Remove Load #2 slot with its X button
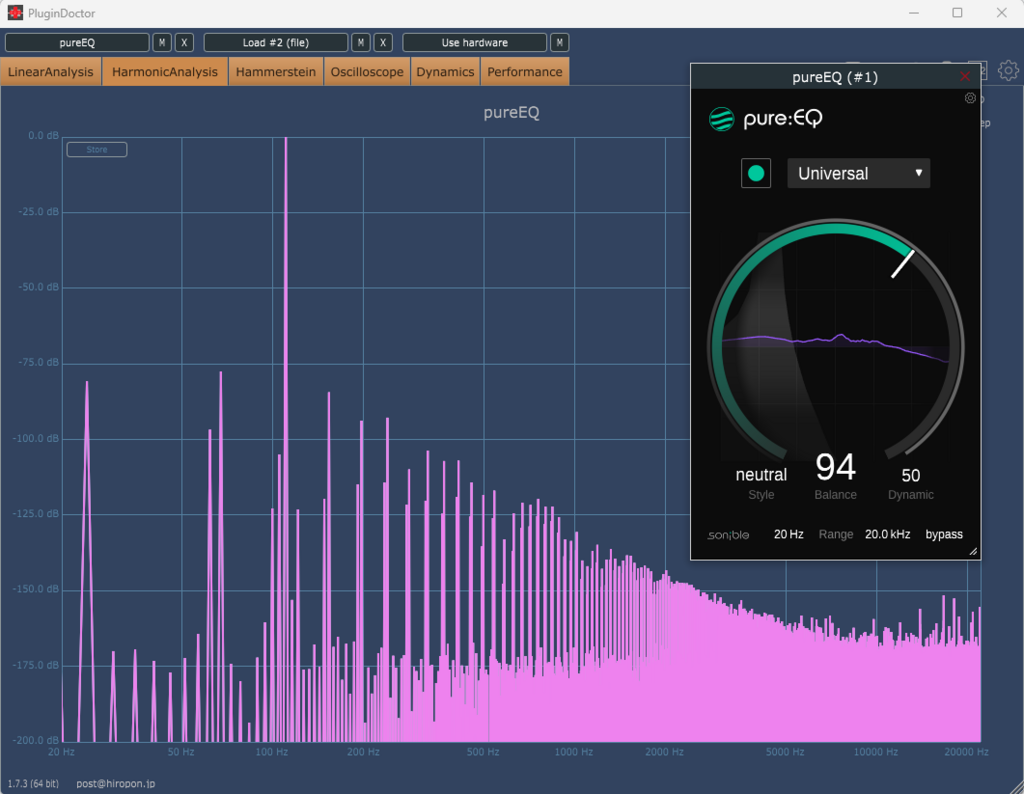This screenshot has width=1024, height=794. tap(383, 42)
